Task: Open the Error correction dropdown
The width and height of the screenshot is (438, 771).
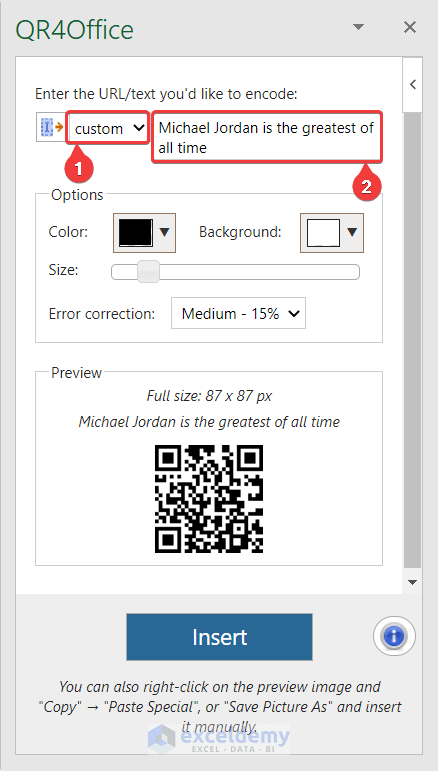Action: click(238, 313)
